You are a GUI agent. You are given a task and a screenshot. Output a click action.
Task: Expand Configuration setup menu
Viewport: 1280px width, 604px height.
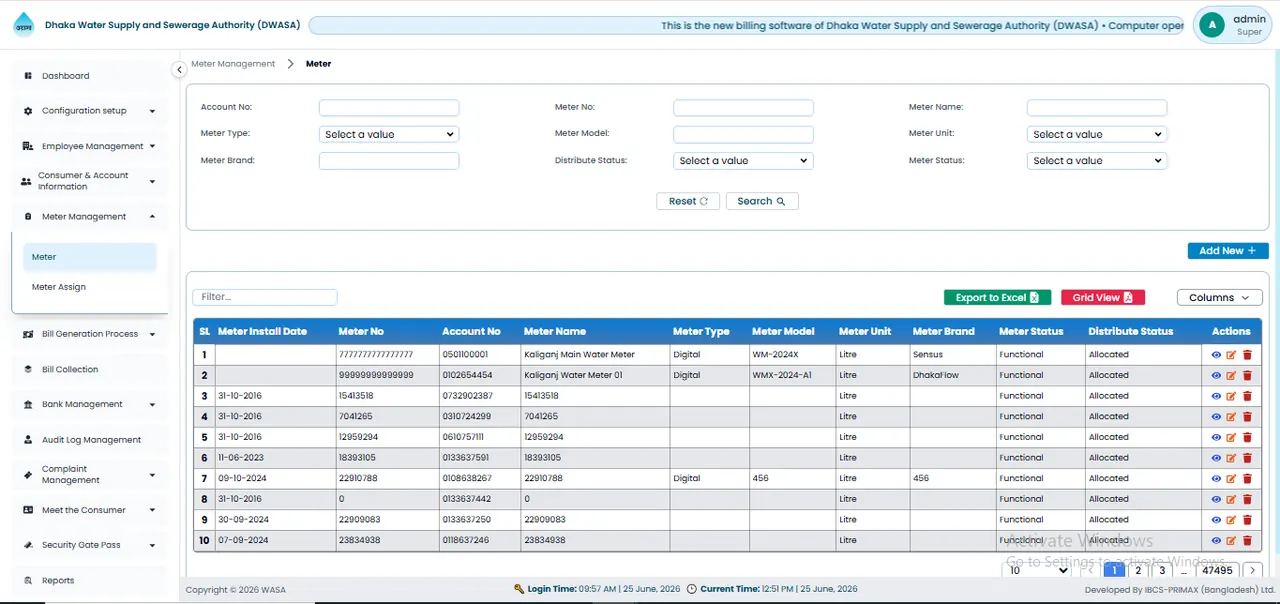point(89,111)
